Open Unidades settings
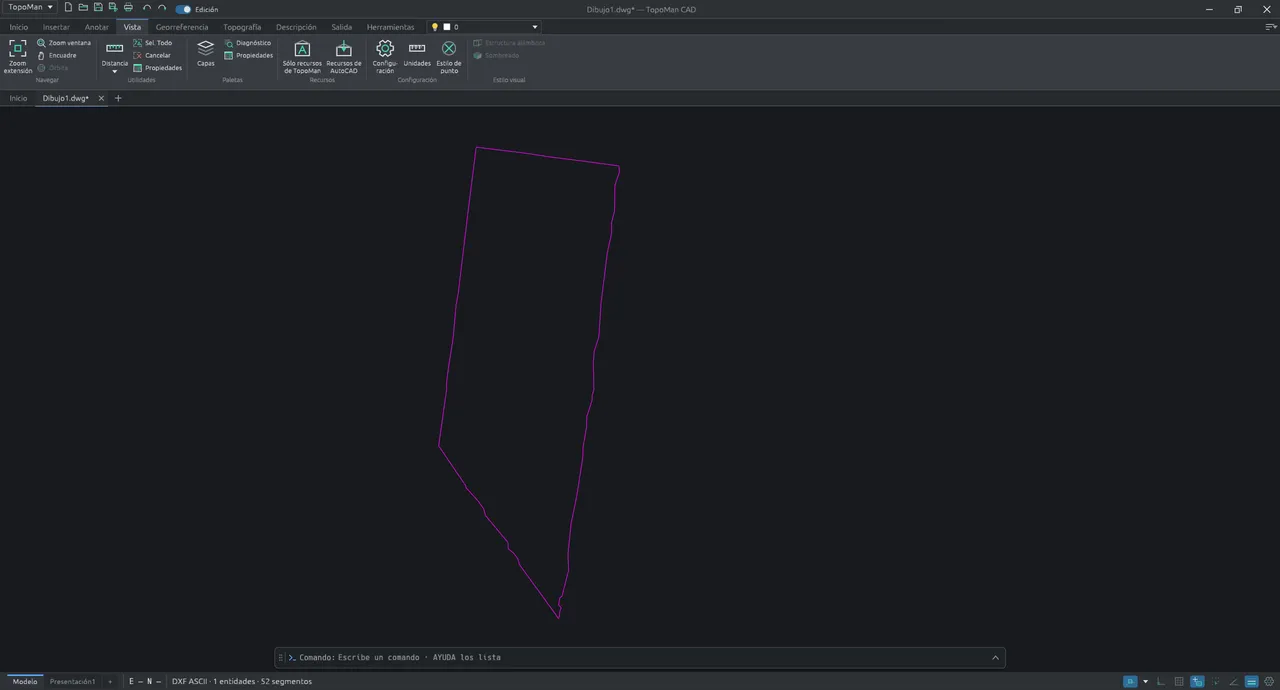 click(417, 54)
